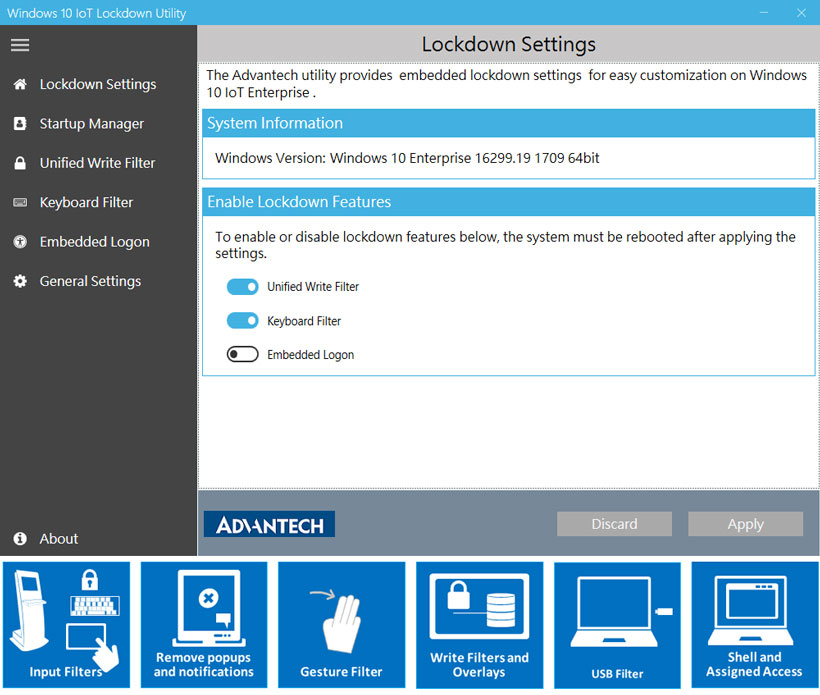
Task: Click the gear icon for General Settings
Action: 20,281
